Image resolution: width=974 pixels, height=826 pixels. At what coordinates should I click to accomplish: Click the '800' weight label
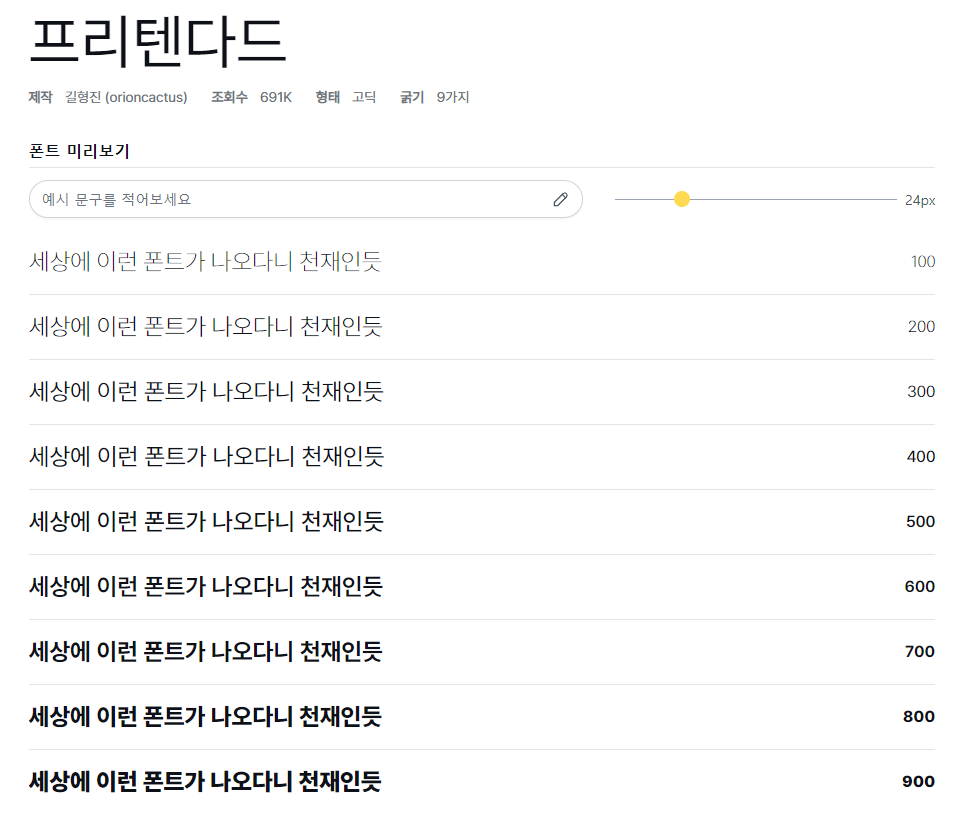point(919,717)
